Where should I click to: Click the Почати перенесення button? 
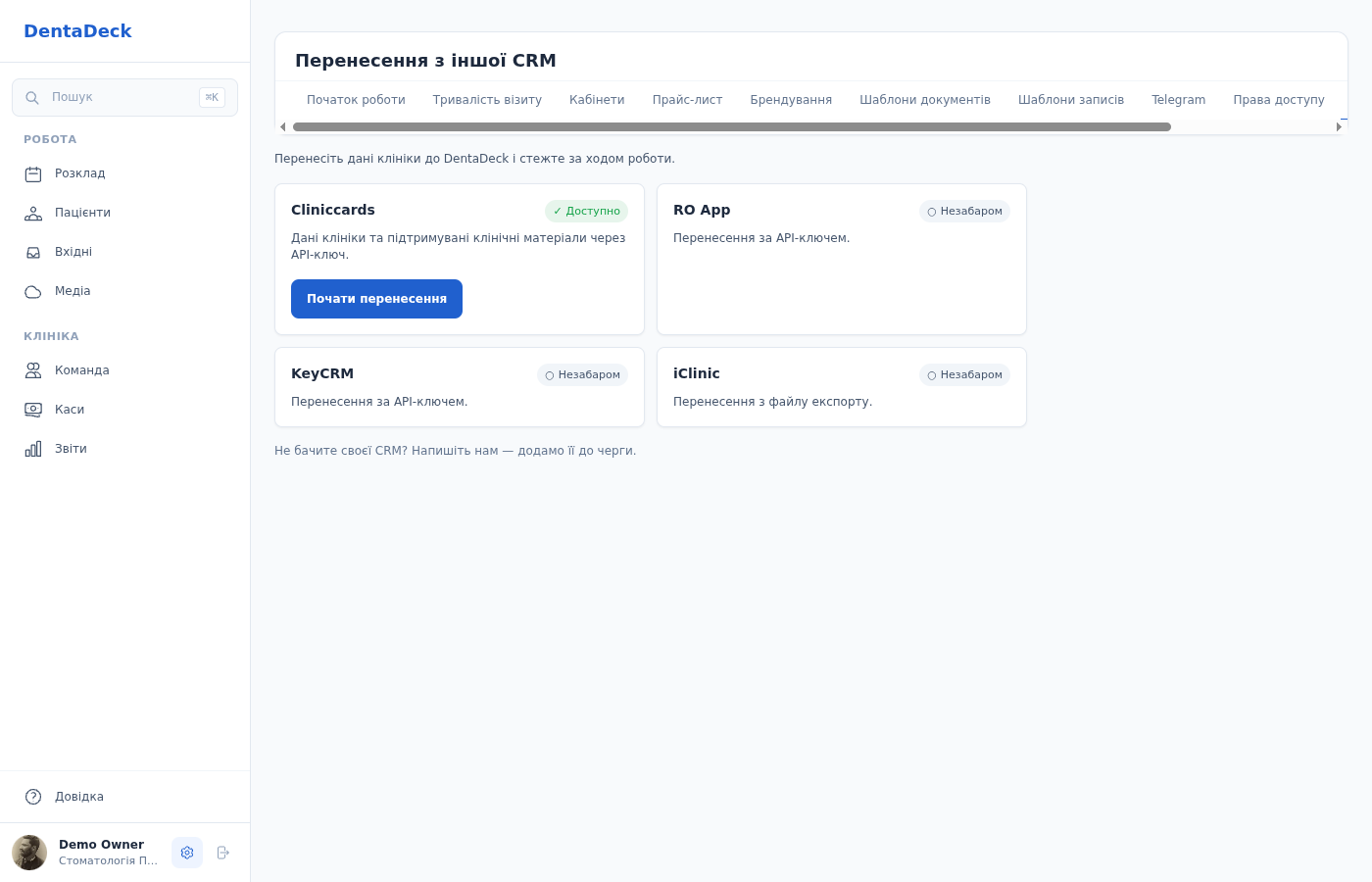[x=376, y=299]
